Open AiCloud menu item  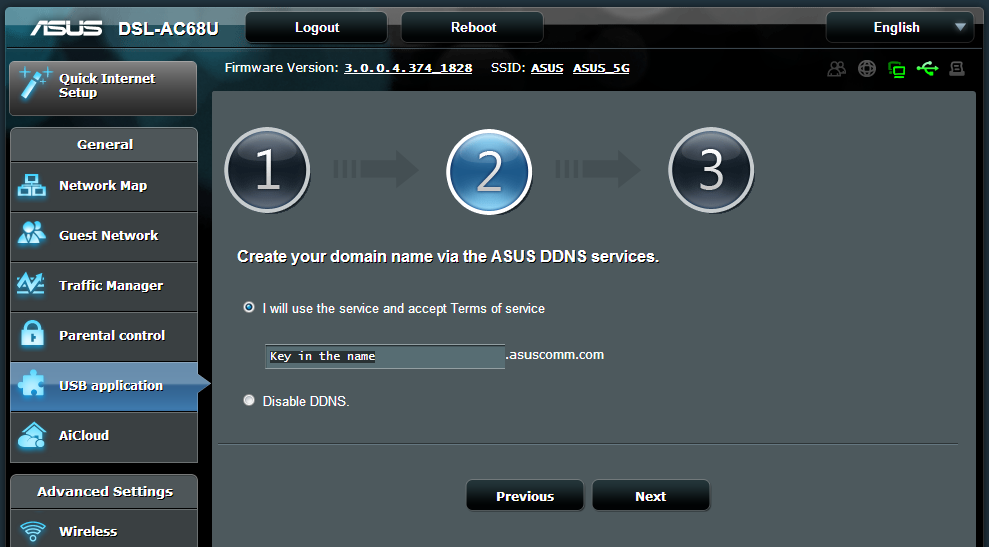[x=104, y=436]
